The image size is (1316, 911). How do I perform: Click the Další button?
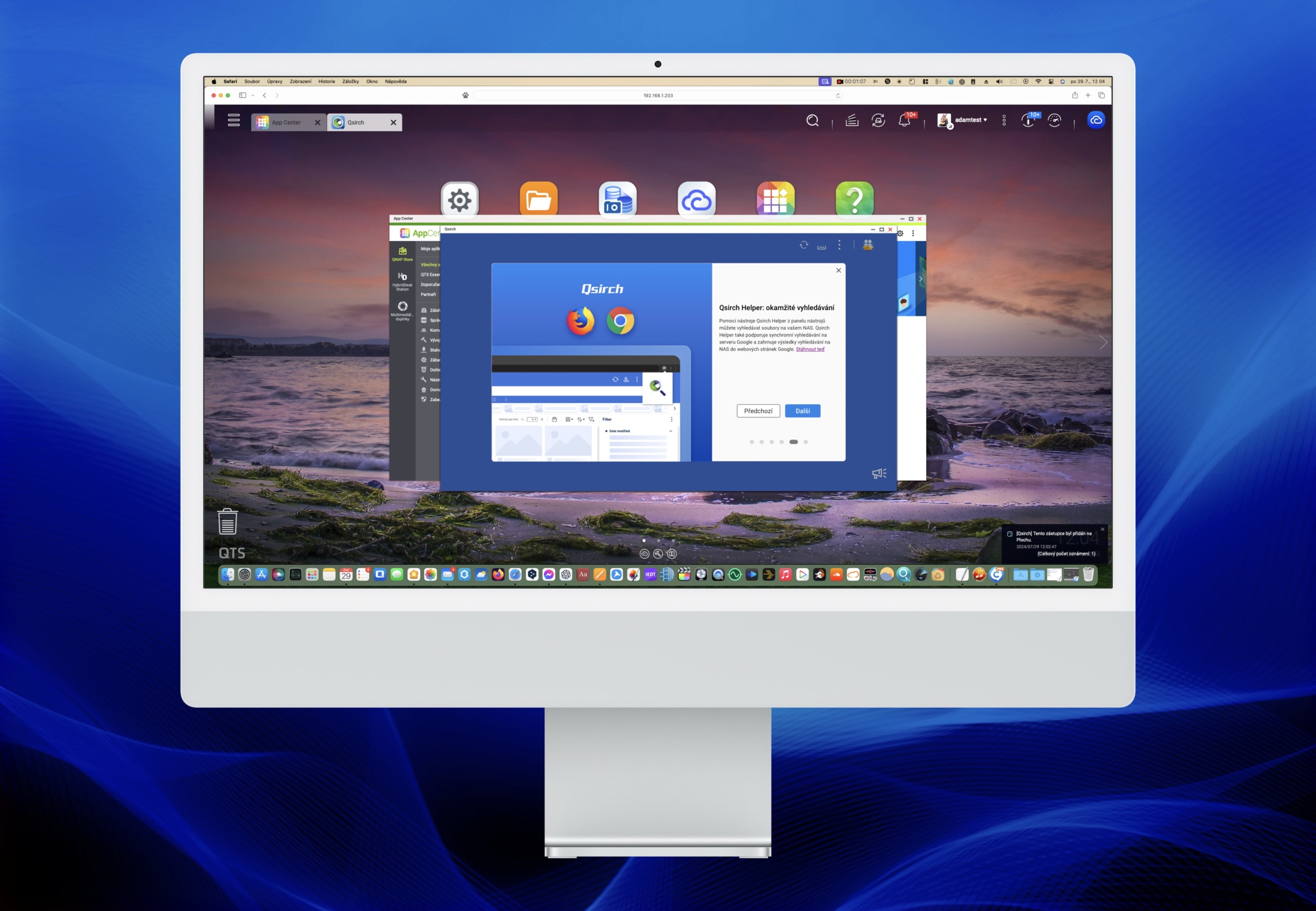802,411
